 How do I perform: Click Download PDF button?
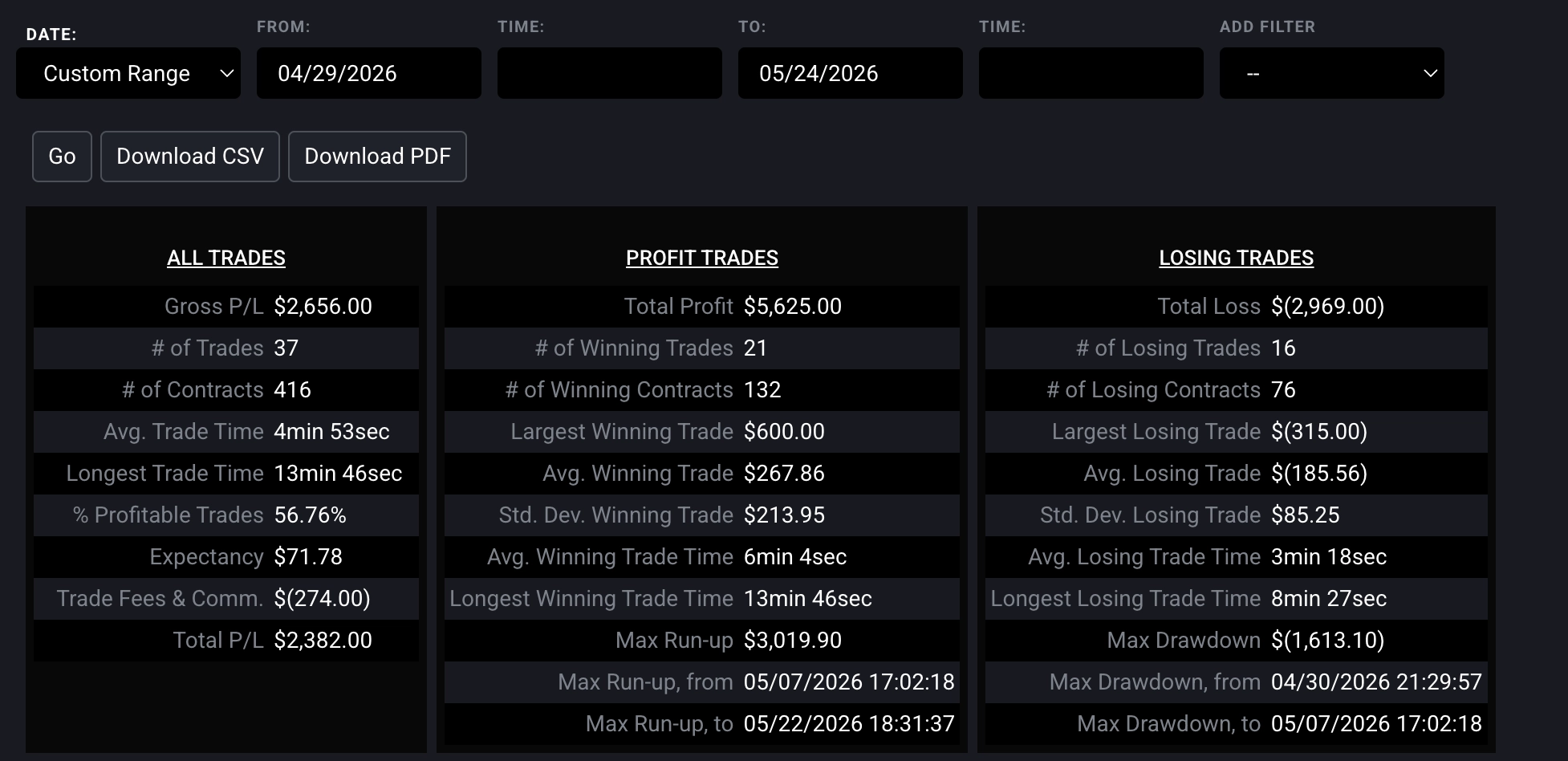coord(377,157)
